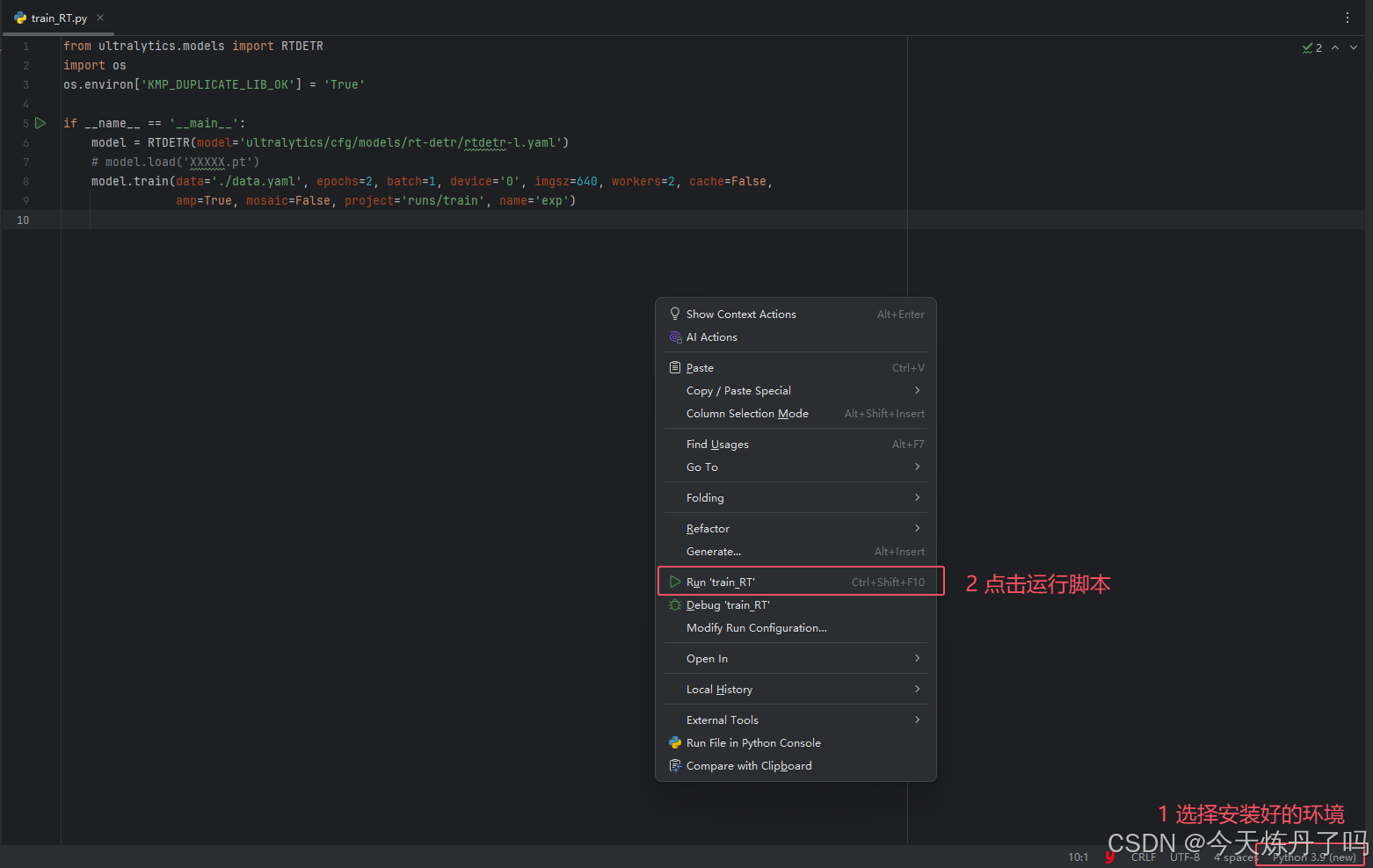Screen dimensions: 1373x868
Task: Select Find Usages from the menu
Action: (x=716, y=444)
